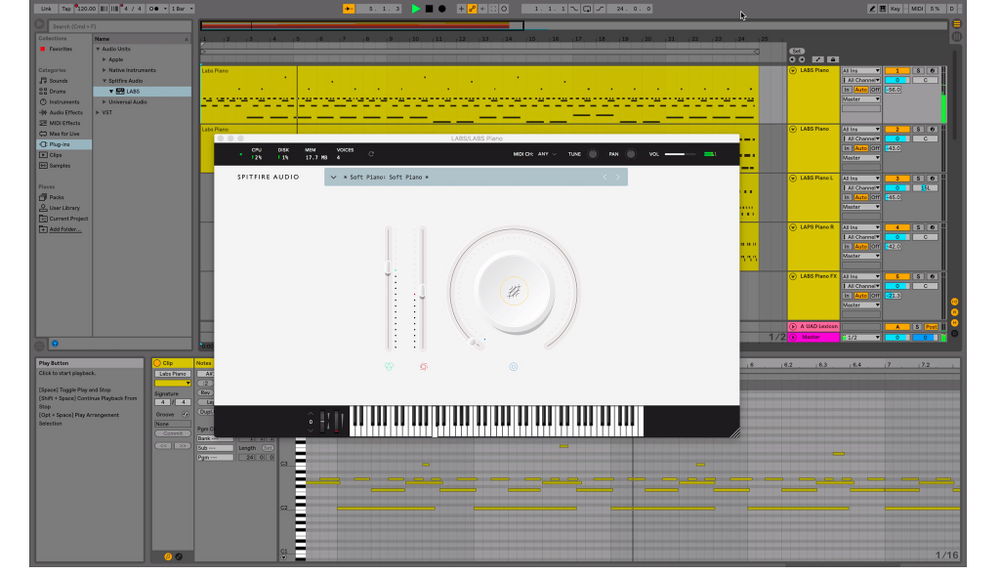Screen dimensions: 1000x568
Task: Click the LABS expression slider handle
Action: 388,270
